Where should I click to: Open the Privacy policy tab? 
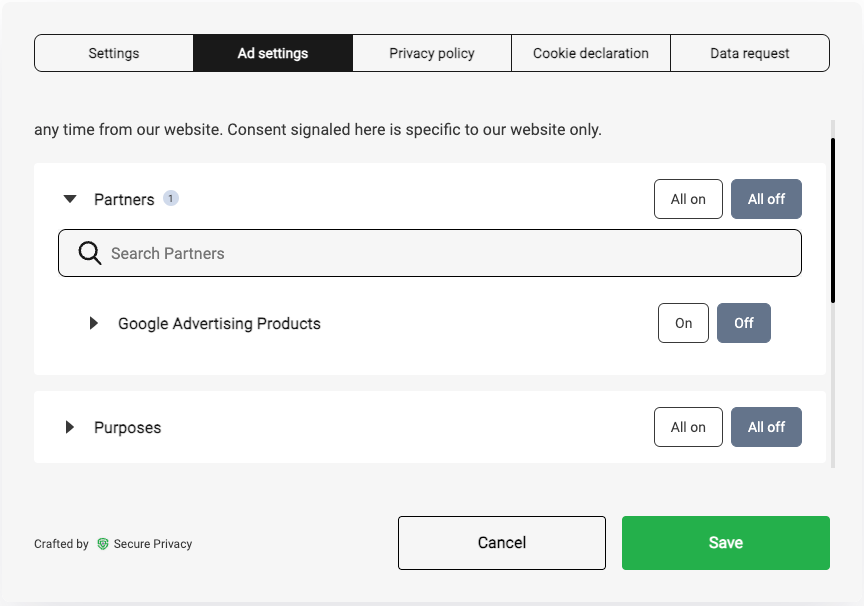click(x=431, y=52)
